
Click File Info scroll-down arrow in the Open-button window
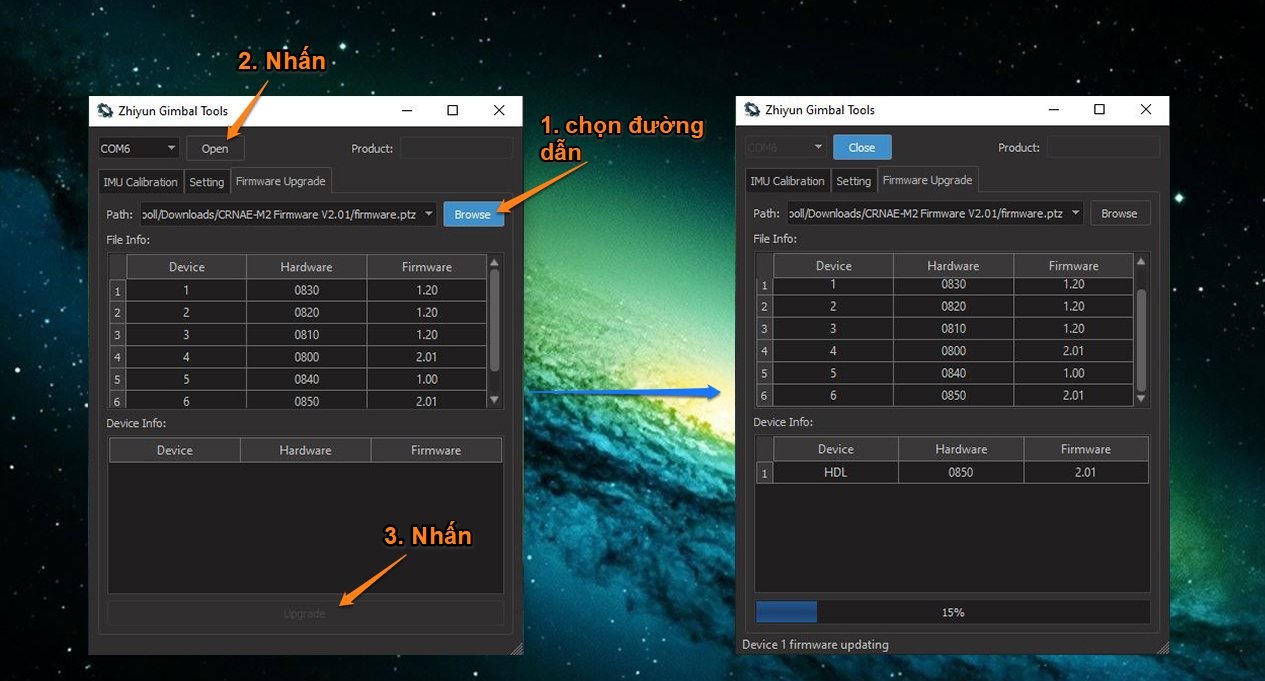pyautogui.click(x=494, y=400)
